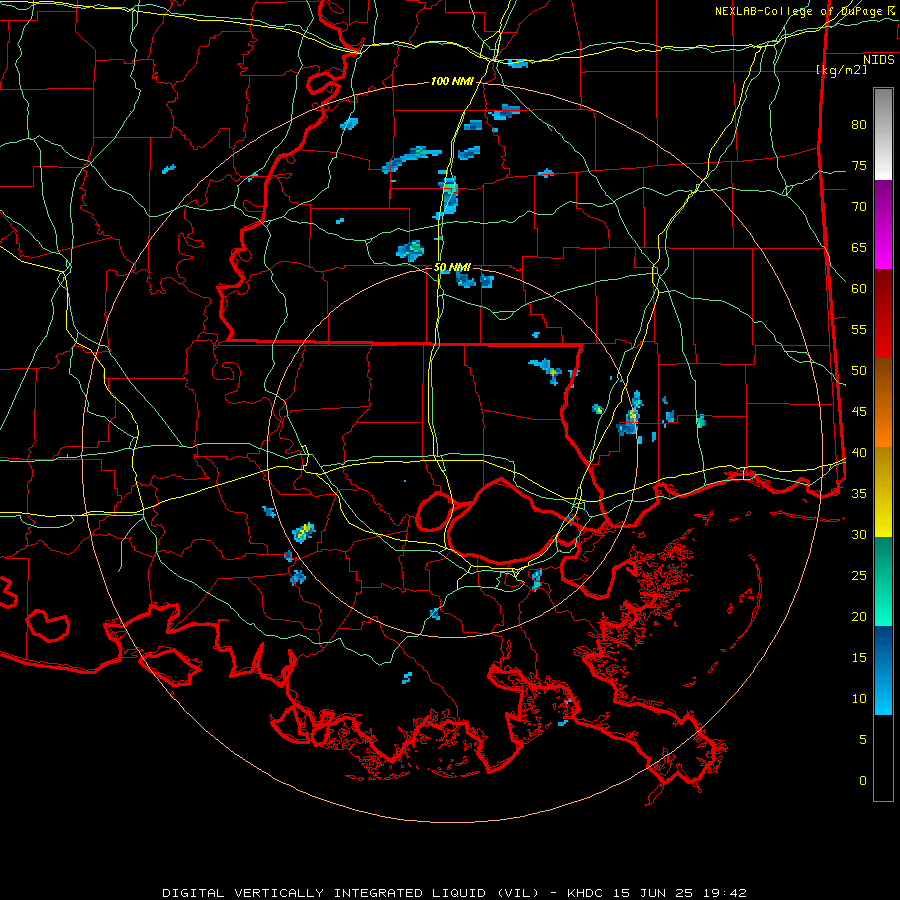Click the 0 value on the color scale

[x=863, y=781]
